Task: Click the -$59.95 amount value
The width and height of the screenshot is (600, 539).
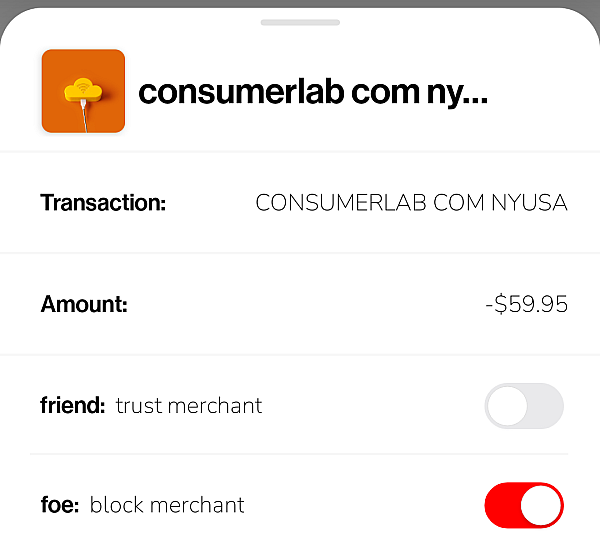Action: pos(527,305)
